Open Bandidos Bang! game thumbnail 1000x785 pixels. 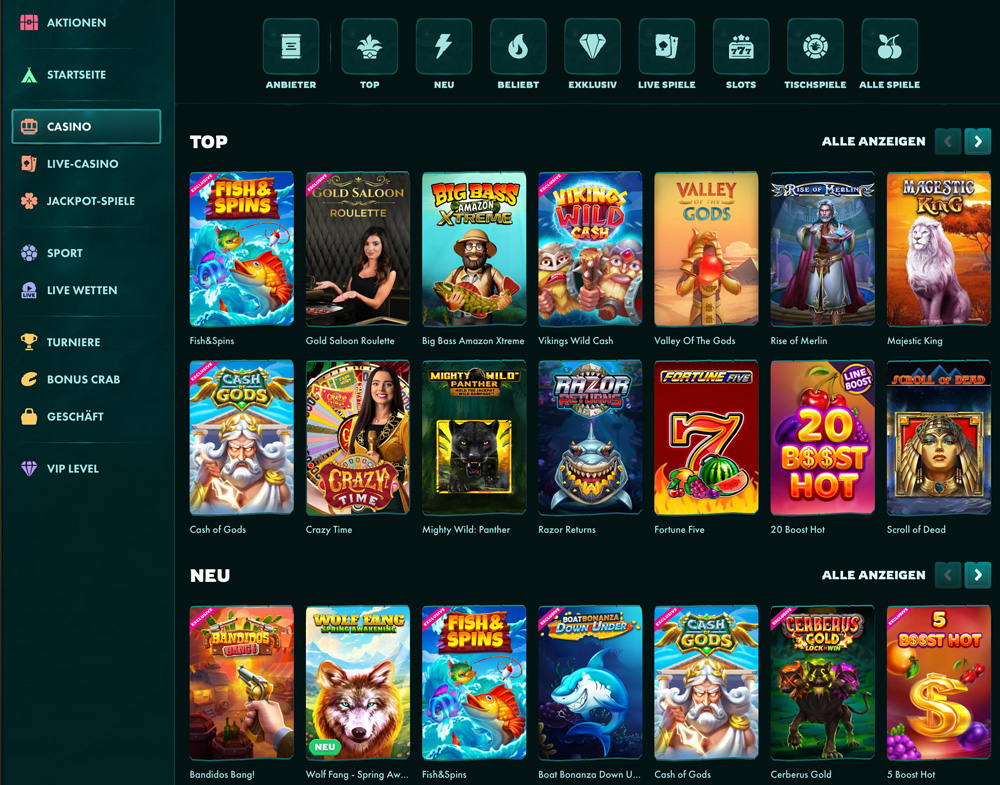242,683
